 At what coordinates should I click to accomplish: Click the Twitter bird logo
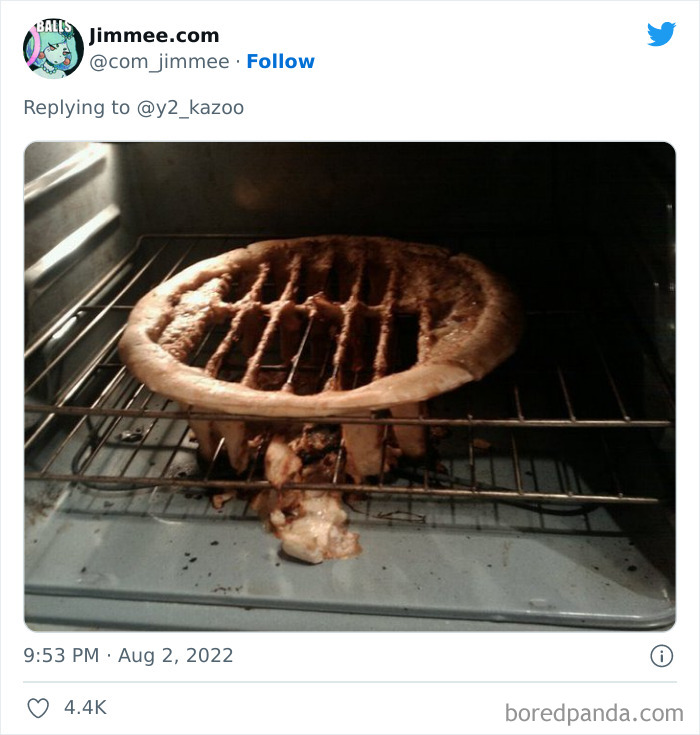661,35
